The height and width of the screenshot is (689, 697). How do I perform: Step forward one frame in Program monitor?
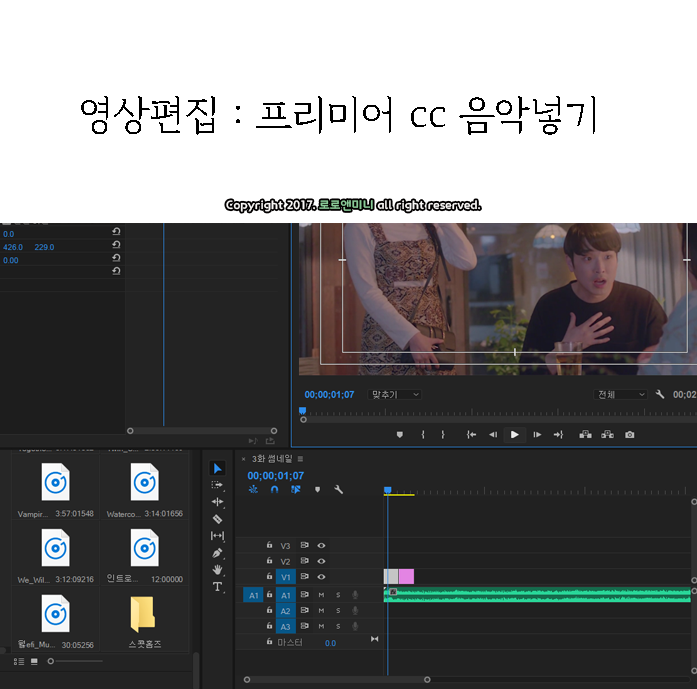point(537,435)
